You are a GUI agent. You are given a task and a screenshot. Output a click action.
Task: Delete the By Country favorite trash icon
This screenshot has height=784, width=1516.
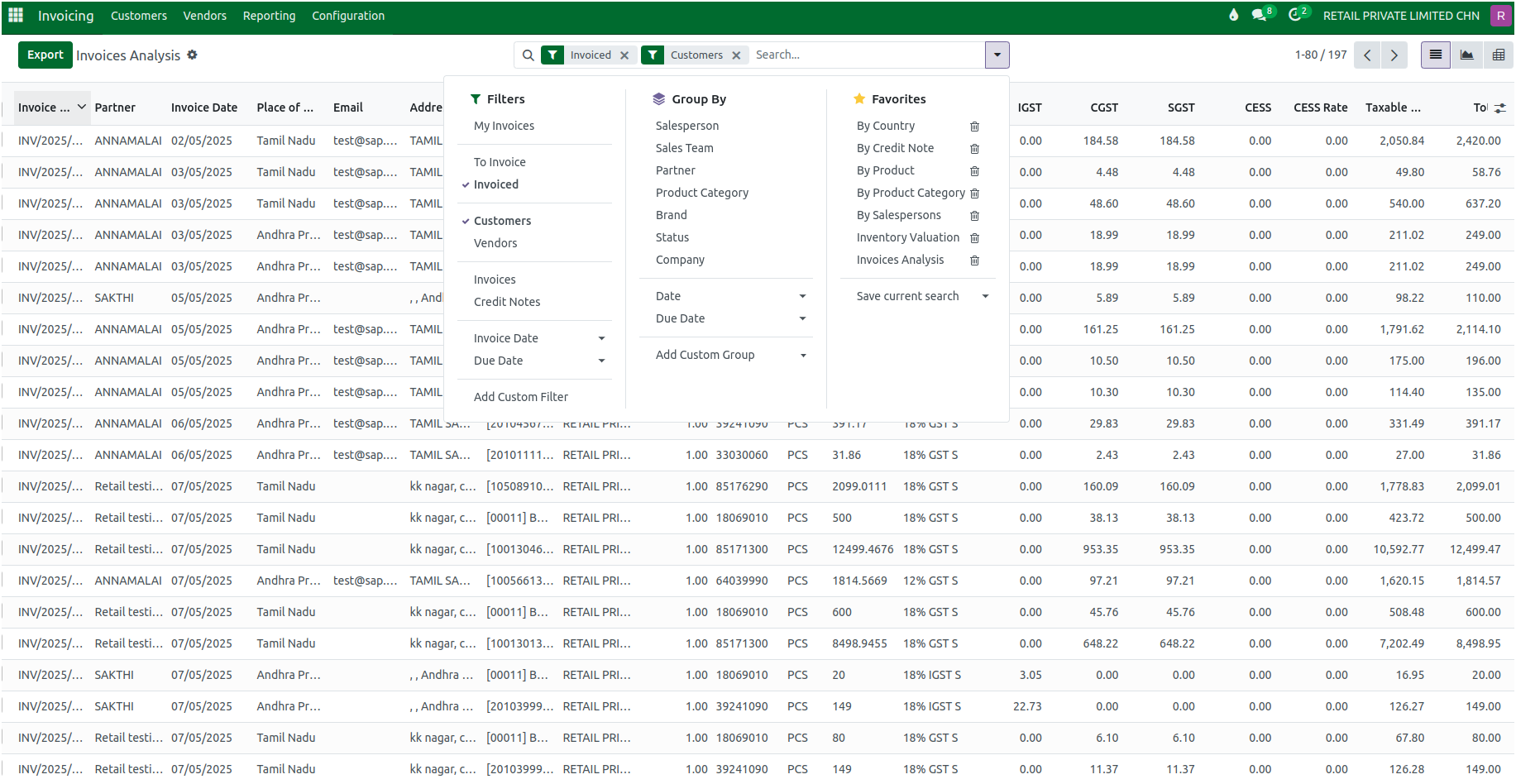(x=974, y=127)
